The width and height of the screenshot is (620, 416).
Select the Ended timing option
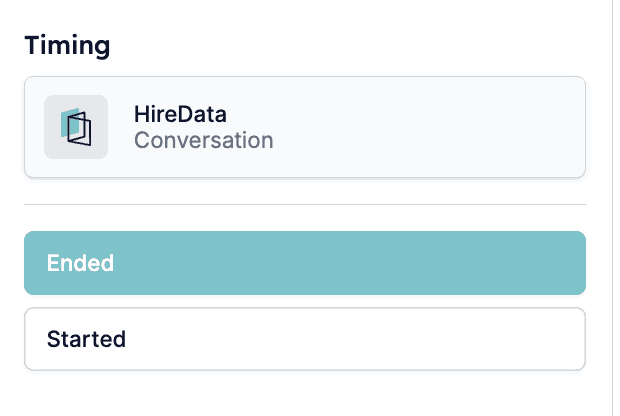305,263
